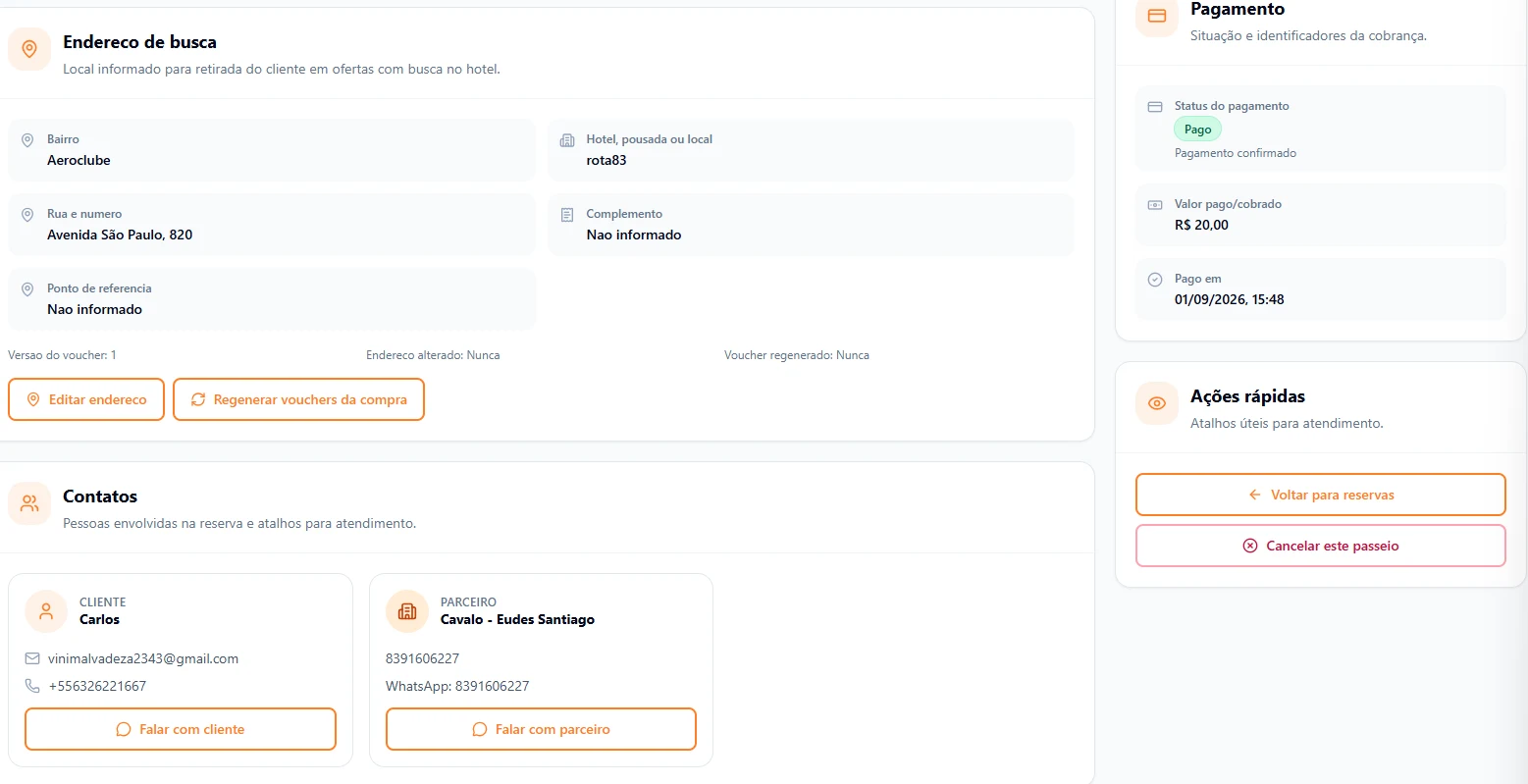
Task: Click the rota83 hotel value
Action: (x=606, y=160)
